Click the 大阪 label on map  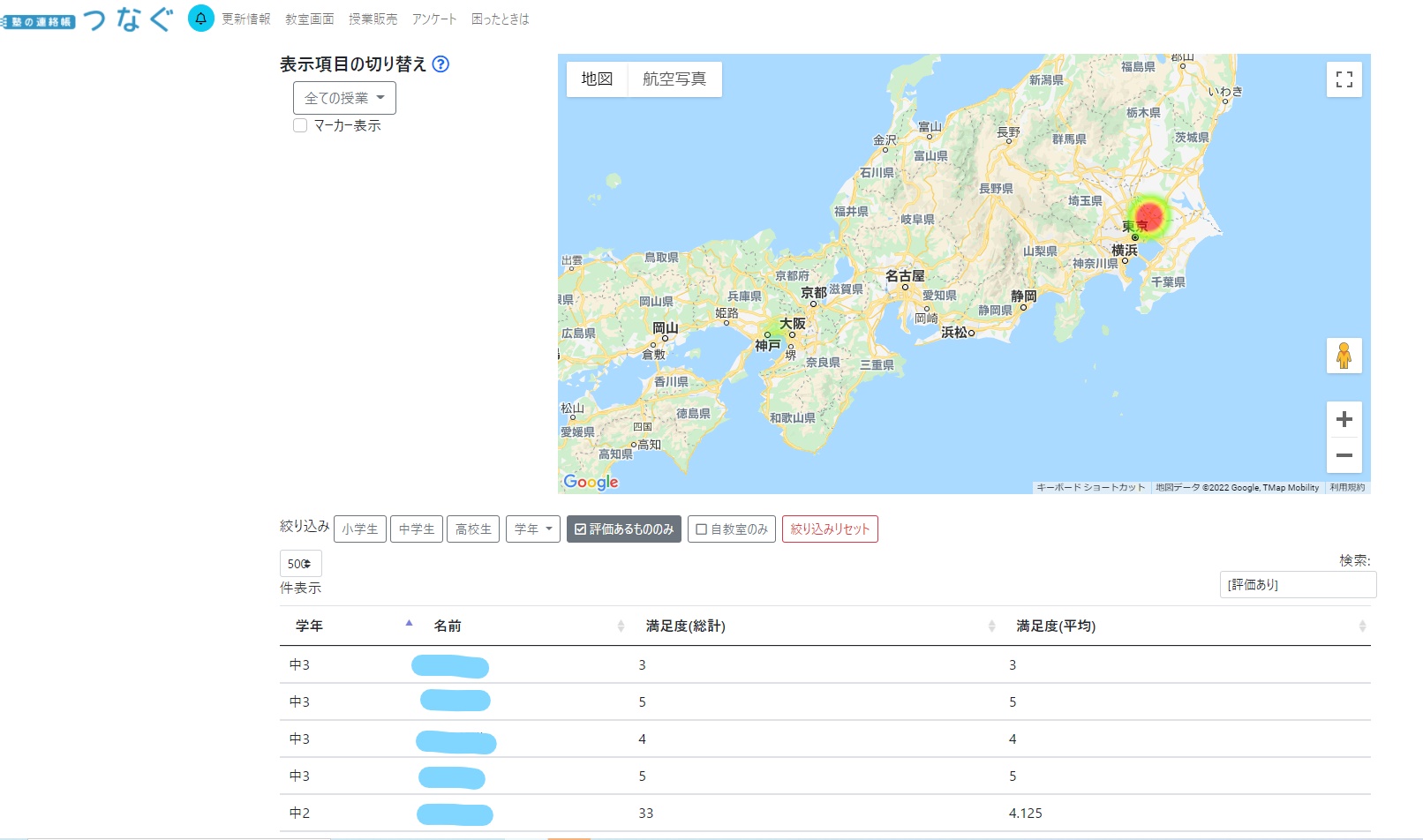tap(792, 324)
